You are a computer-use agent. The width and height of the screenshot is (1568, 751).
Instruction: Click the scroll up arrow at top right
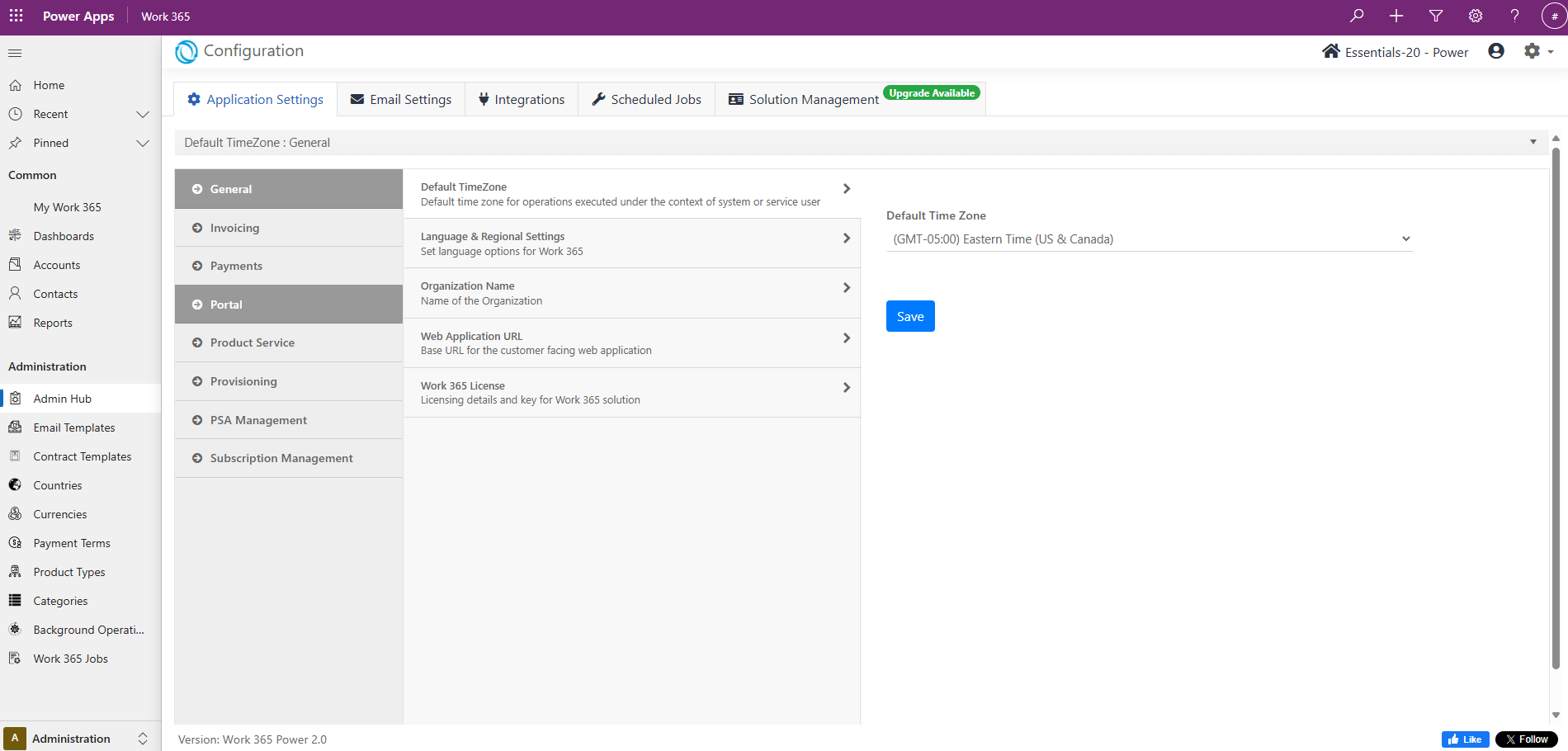(1556, 138)
